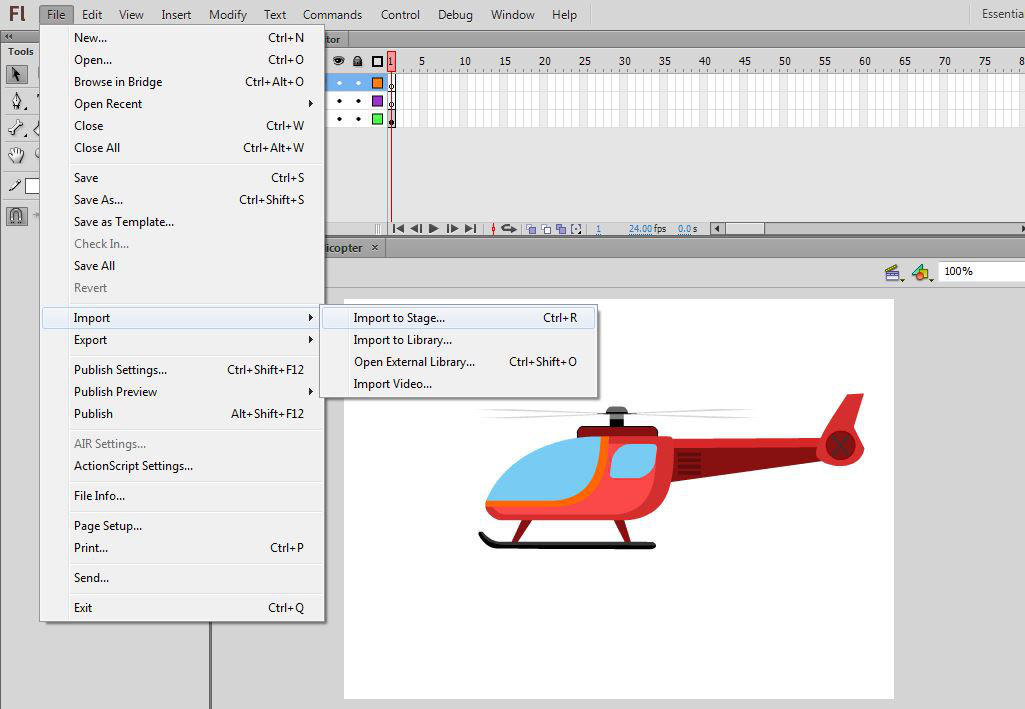Toggle lock all layers padlock icon
This screenshot has height=709, width=1025.
click(358, 61)
